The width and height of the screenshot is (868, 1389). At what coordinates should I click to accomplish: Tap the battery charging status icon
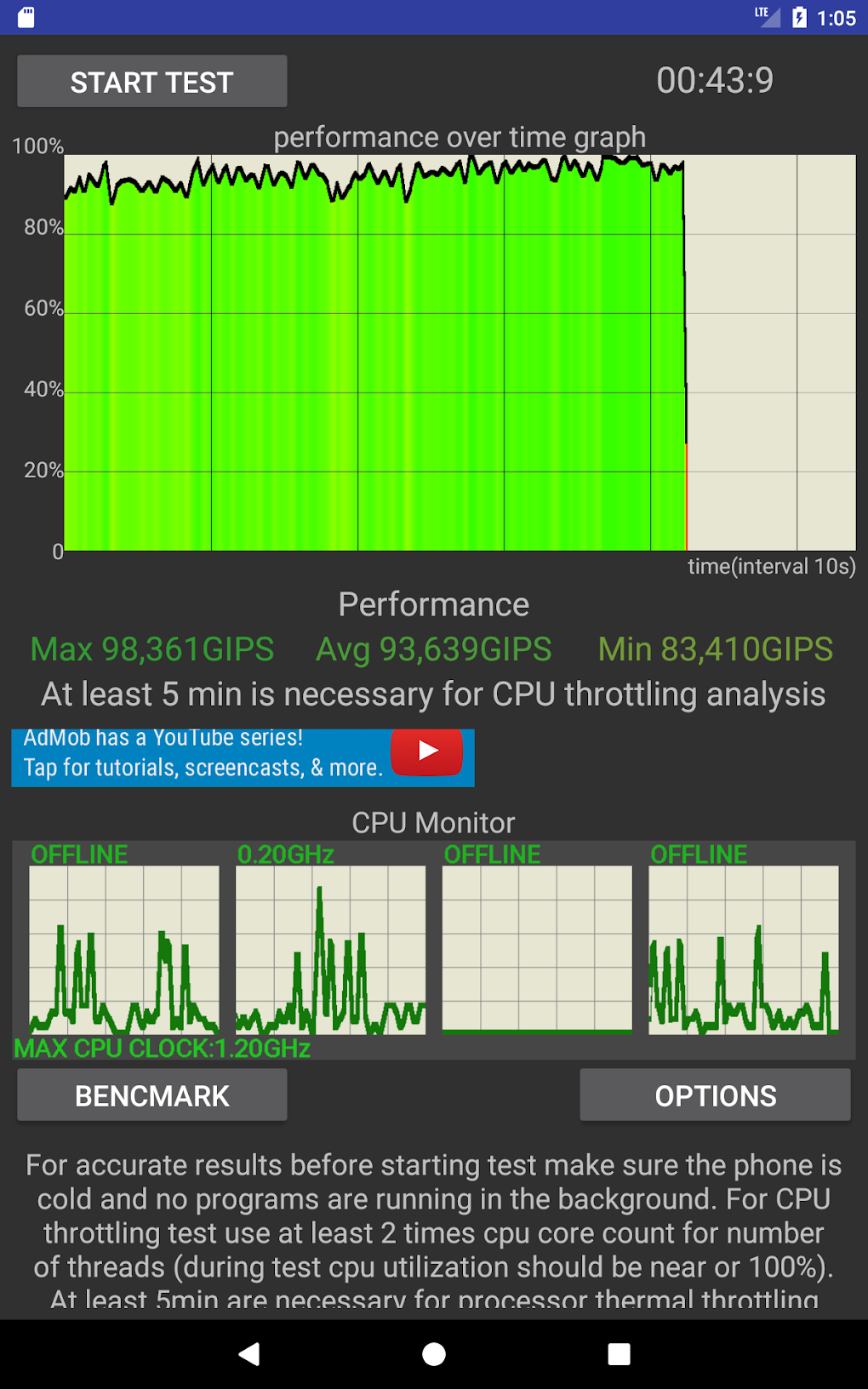799,17
